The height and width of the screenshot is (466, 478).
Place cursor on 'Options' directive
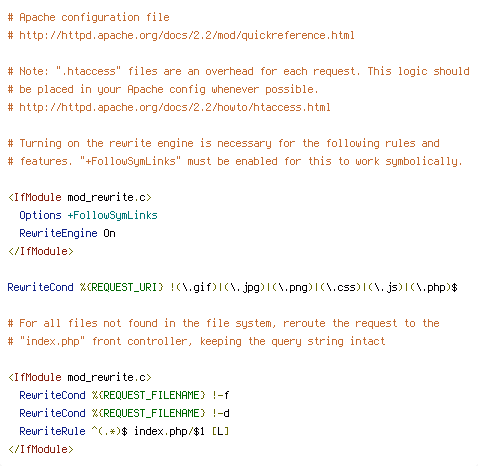tap(40, 215)
